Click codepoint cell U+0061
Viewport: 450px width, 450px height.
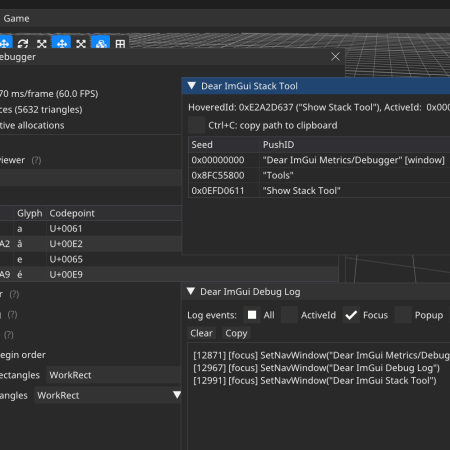66,229
